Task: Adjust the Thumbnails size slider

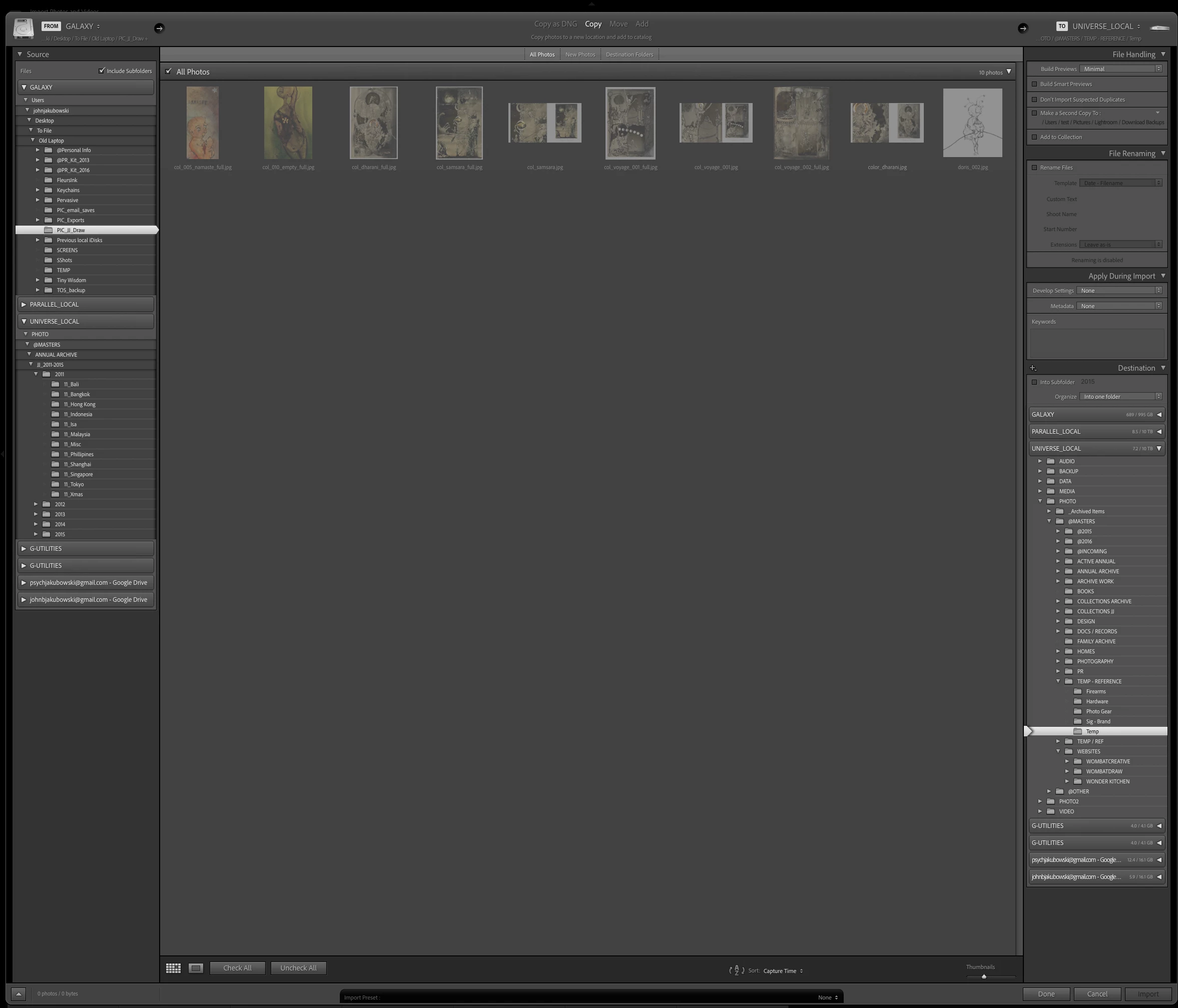Action: (x=983, y=976)
